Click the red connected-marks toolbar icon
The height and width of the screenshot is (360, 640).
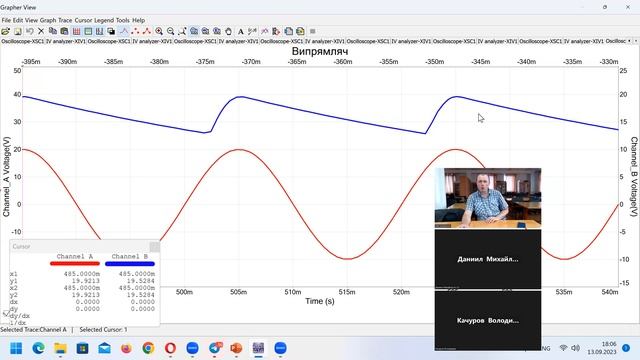[x=147, y=31]
